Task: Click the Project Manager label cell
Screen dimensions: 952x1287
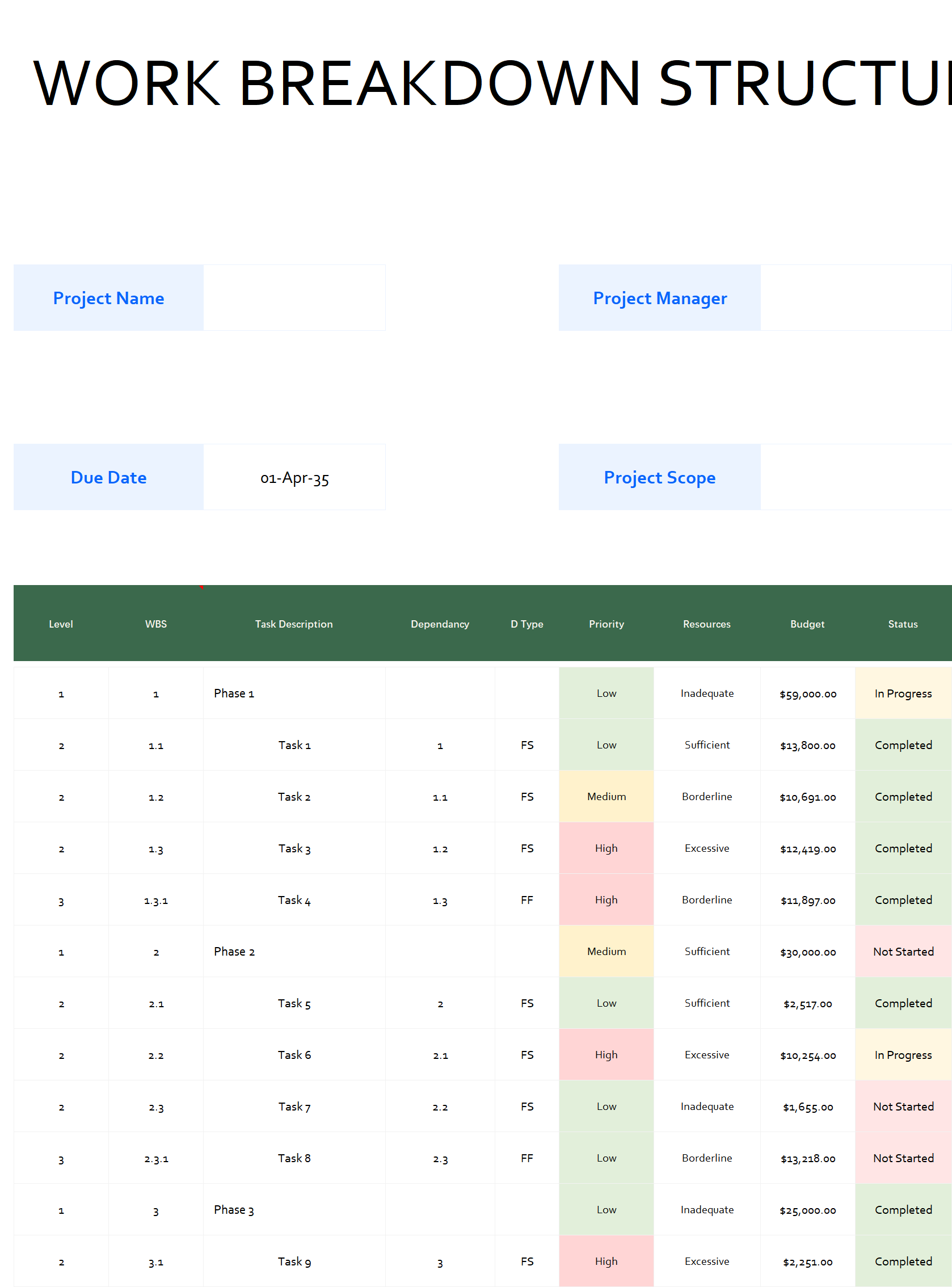Action: coord(659,297)
